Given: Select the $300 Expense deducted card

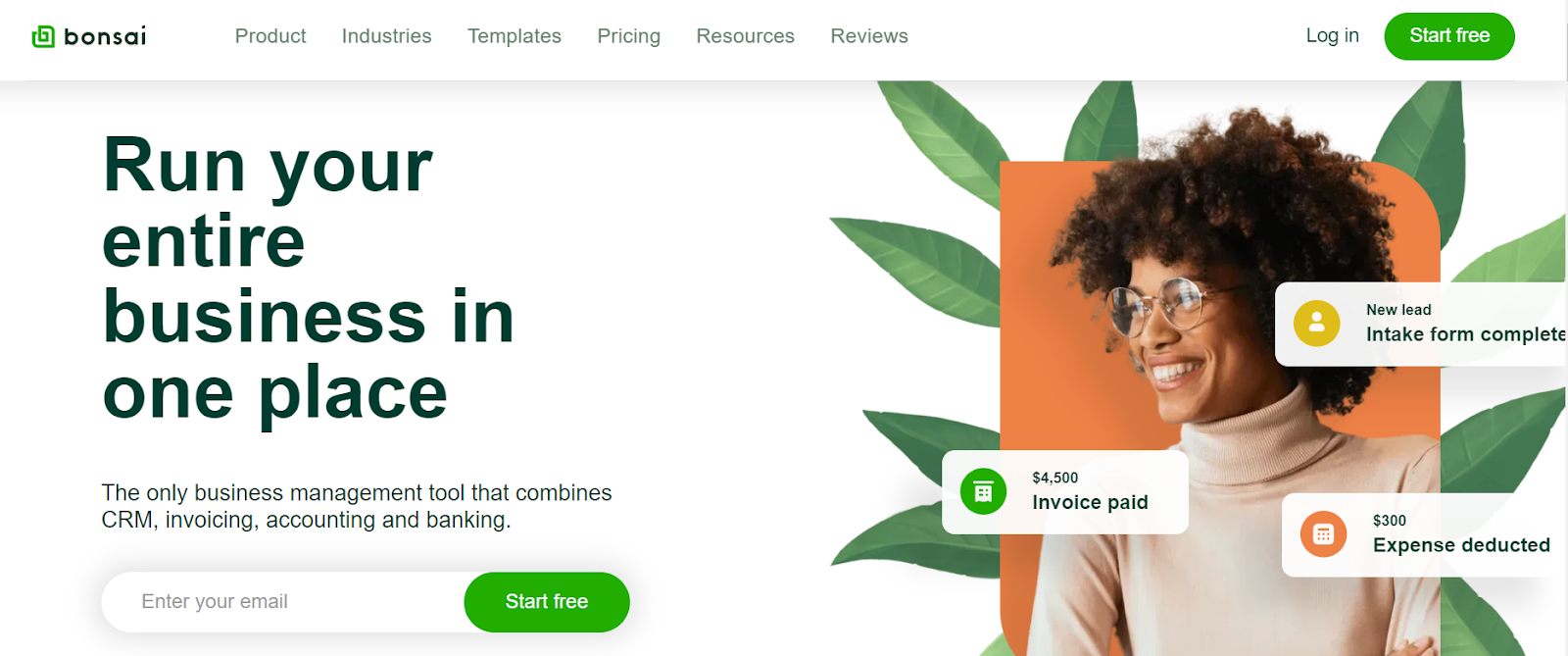Looking at the screenshot, I should [x=1425, y=534].
